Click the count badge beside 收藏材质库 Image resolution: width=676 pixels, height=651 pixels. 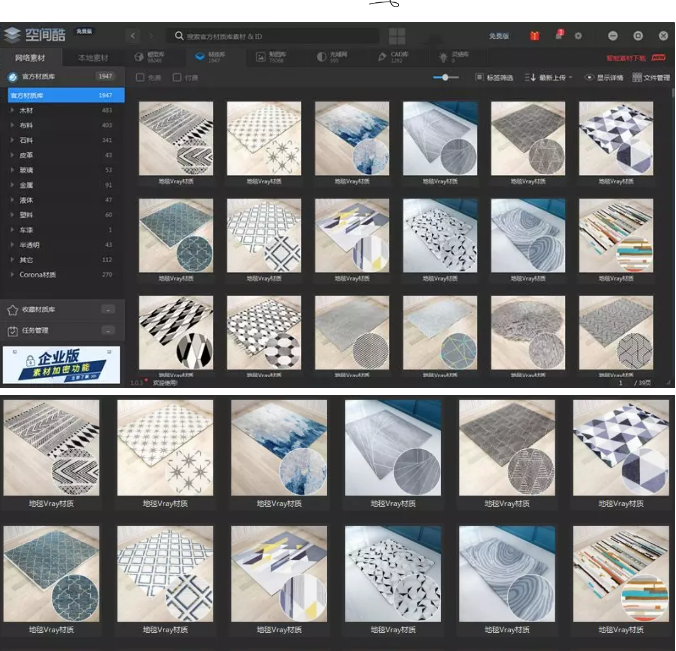[x=108, y=309]
